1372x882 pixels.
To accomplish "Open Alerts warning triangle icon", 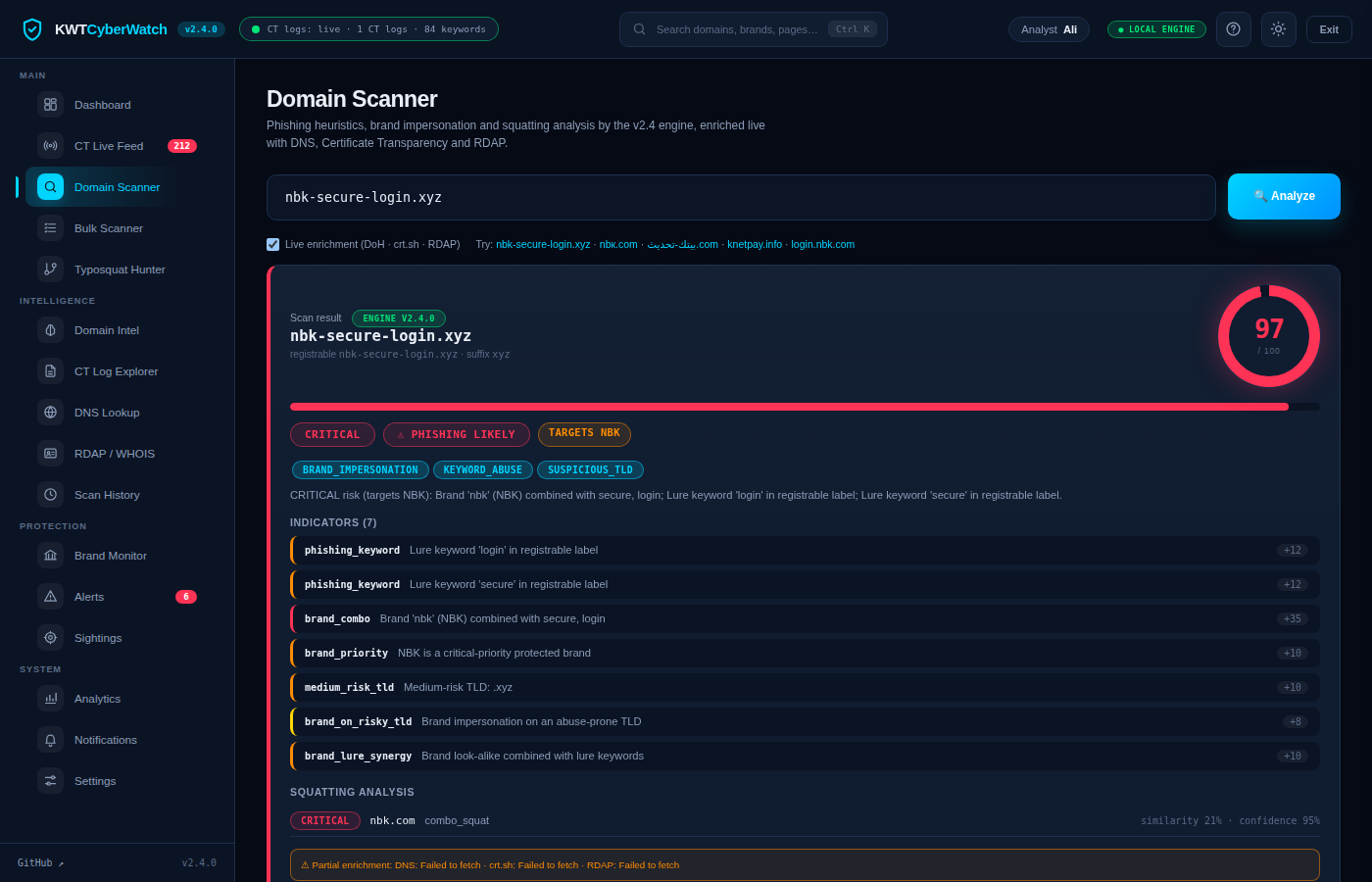I will 50,597.
